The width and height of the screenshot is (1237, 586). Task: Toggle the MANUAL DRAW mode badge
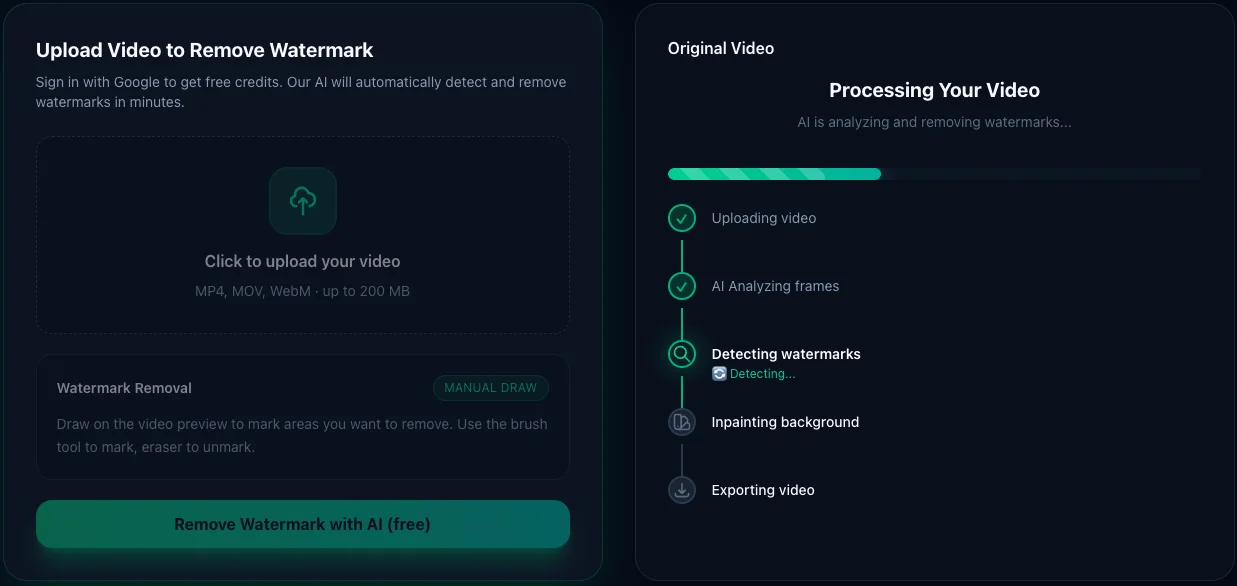491,388
